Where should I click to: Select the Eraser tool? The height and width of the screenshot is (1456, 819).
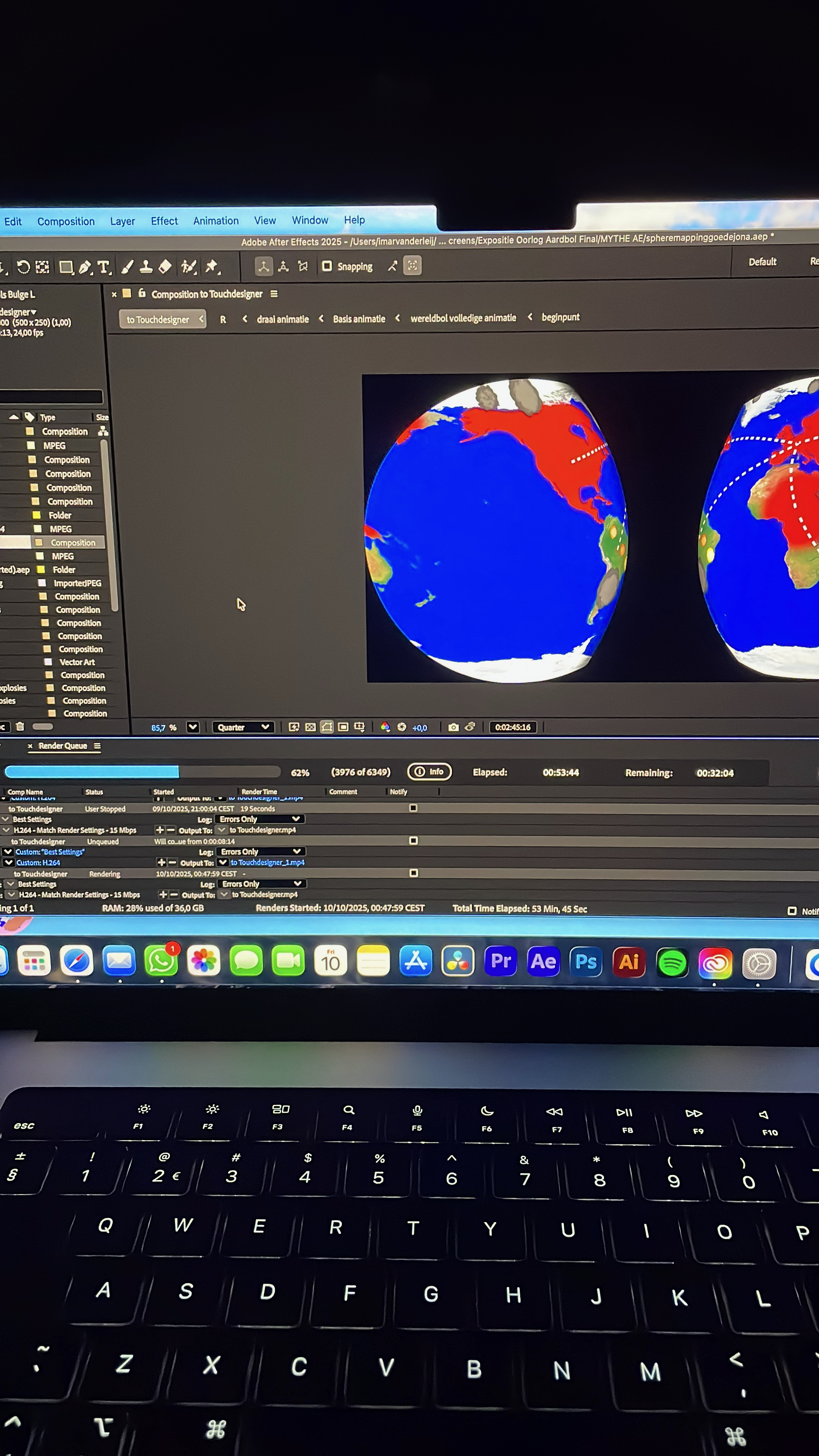(x=165, y=267)
